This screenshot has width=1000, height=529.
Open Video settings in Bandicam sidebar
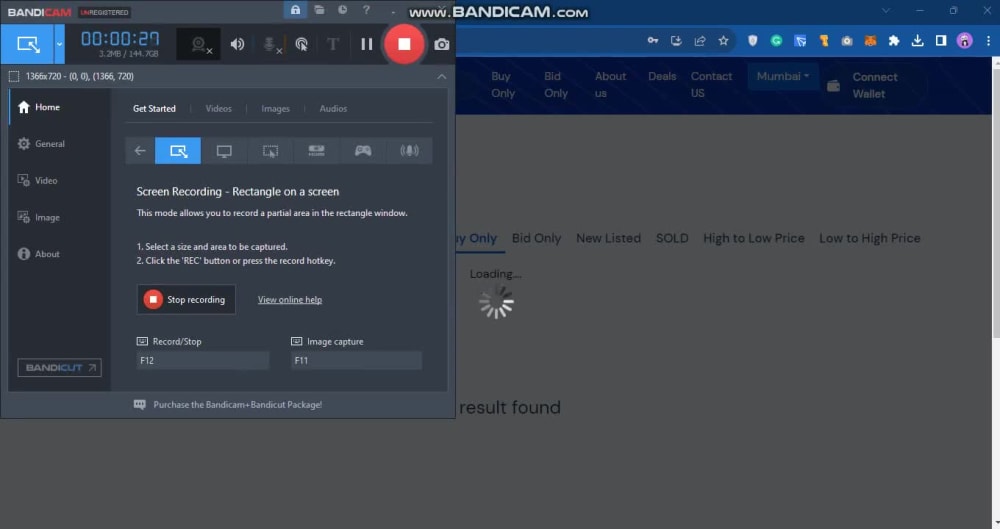(59, 181)
